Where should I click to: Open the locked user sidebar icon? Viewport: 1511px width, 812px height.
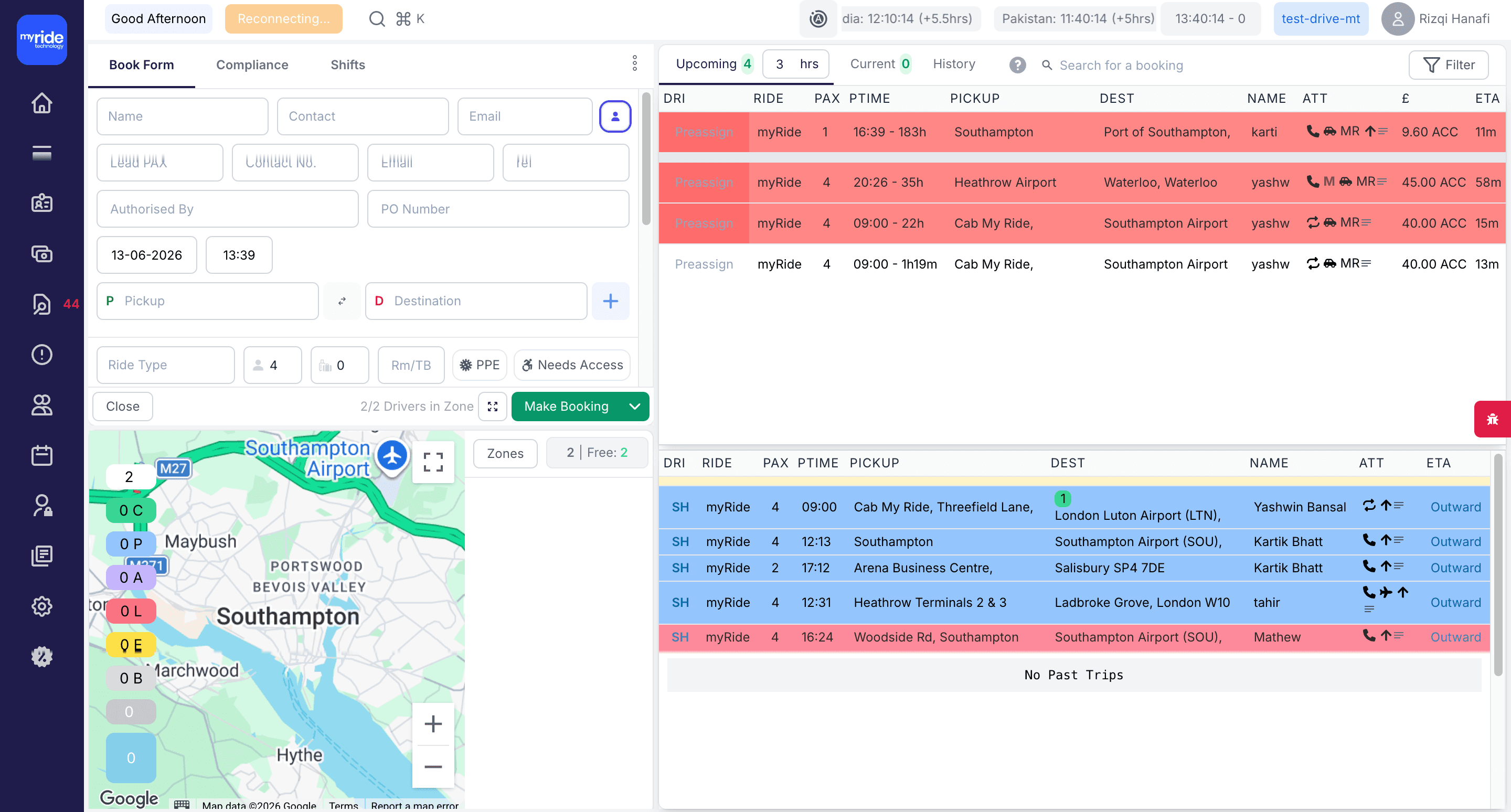coord(41,505)
